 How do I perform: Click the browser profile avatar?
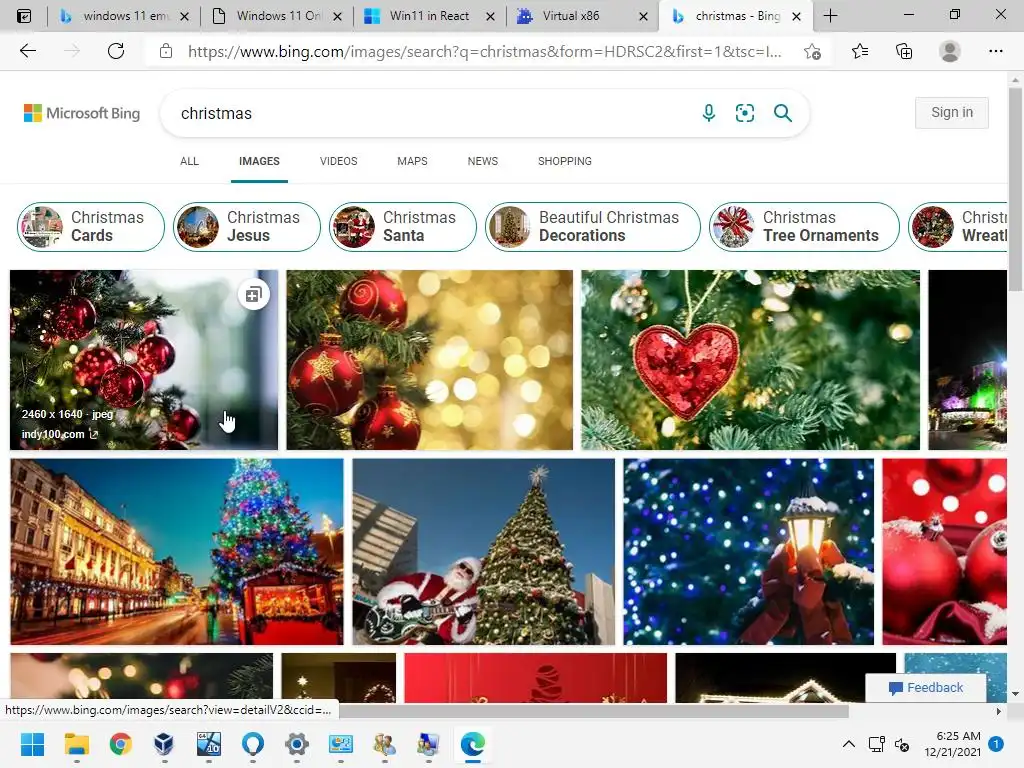pos(950,51)
